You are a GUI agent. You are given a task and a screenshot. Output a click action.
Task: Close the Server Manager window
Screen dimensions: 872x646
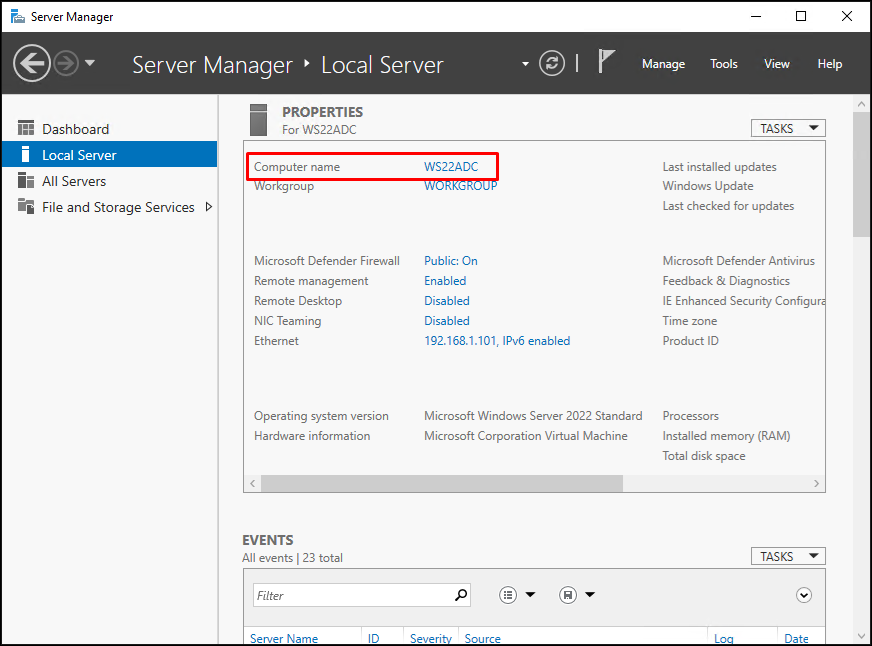tap(846, 17)
